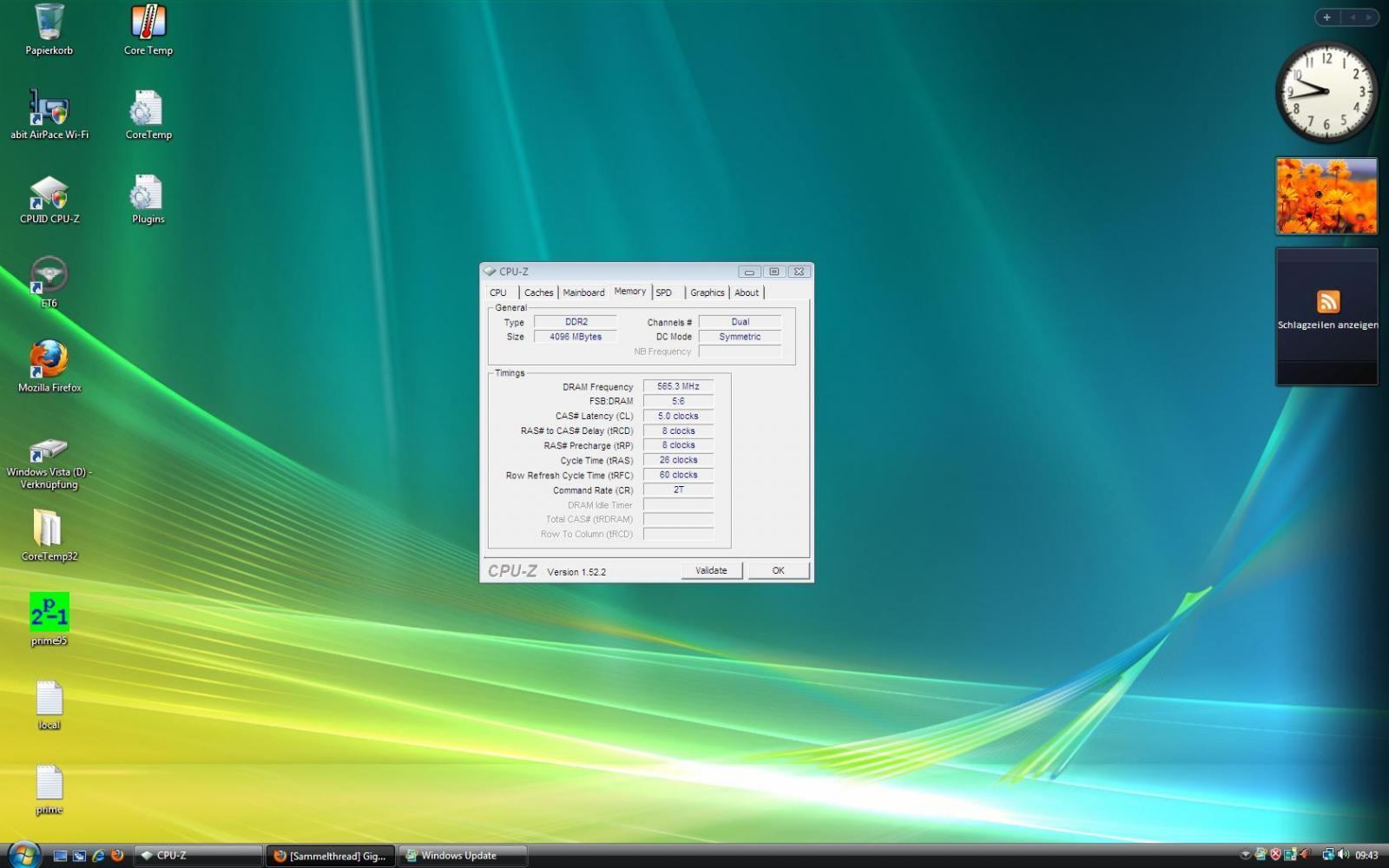Screen dimensions: 1389x868
Task: Click Schlagzeilen anzeigen in the feed gadget
Action: (x=1327, y=325)
